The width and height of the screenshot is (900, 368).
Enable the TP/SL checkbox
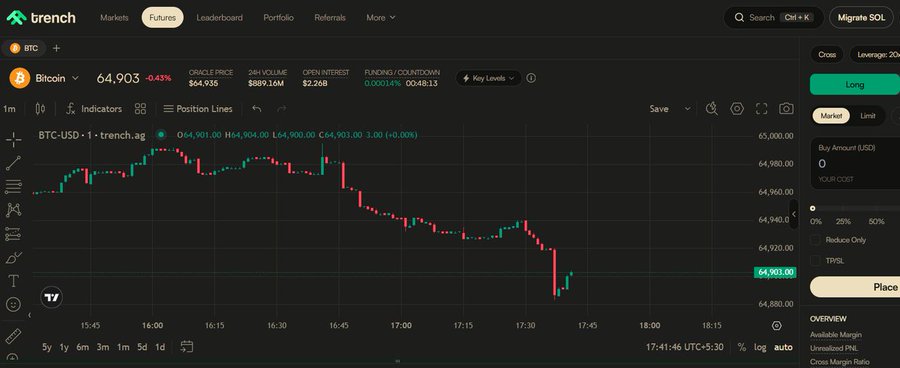pyautogui.click(x=815, y=261)
